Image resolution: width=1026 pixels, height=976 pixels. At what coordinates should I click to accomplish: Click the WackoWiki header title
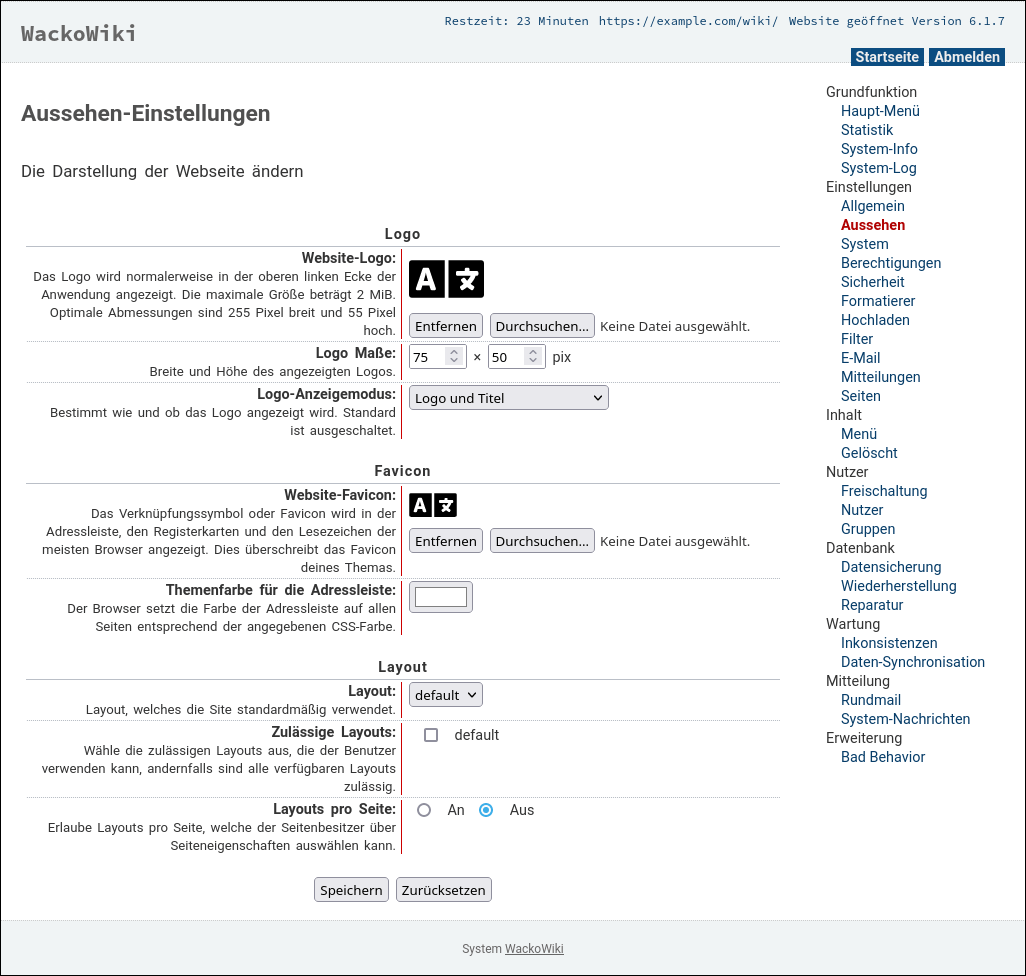click(79, 33)
